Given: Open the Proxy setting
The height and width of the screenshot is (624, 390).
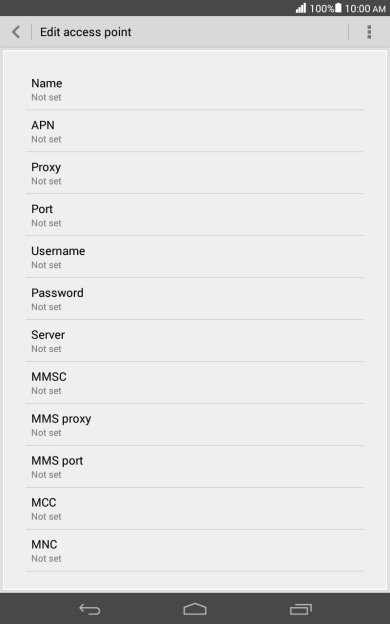Looking at the screenshot, I should click(195, 173).
